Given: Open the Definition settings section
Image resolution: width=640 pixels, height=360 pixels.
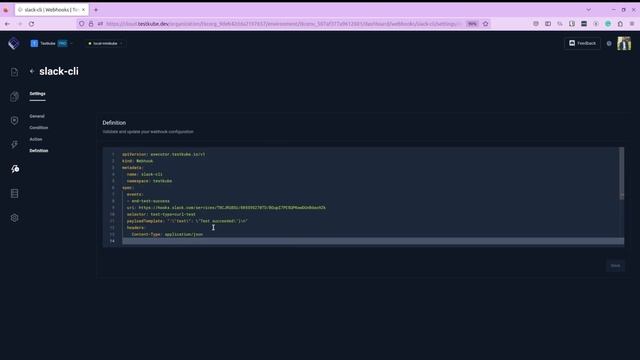Looking at the screenshot, I should (x=39, y=151).
